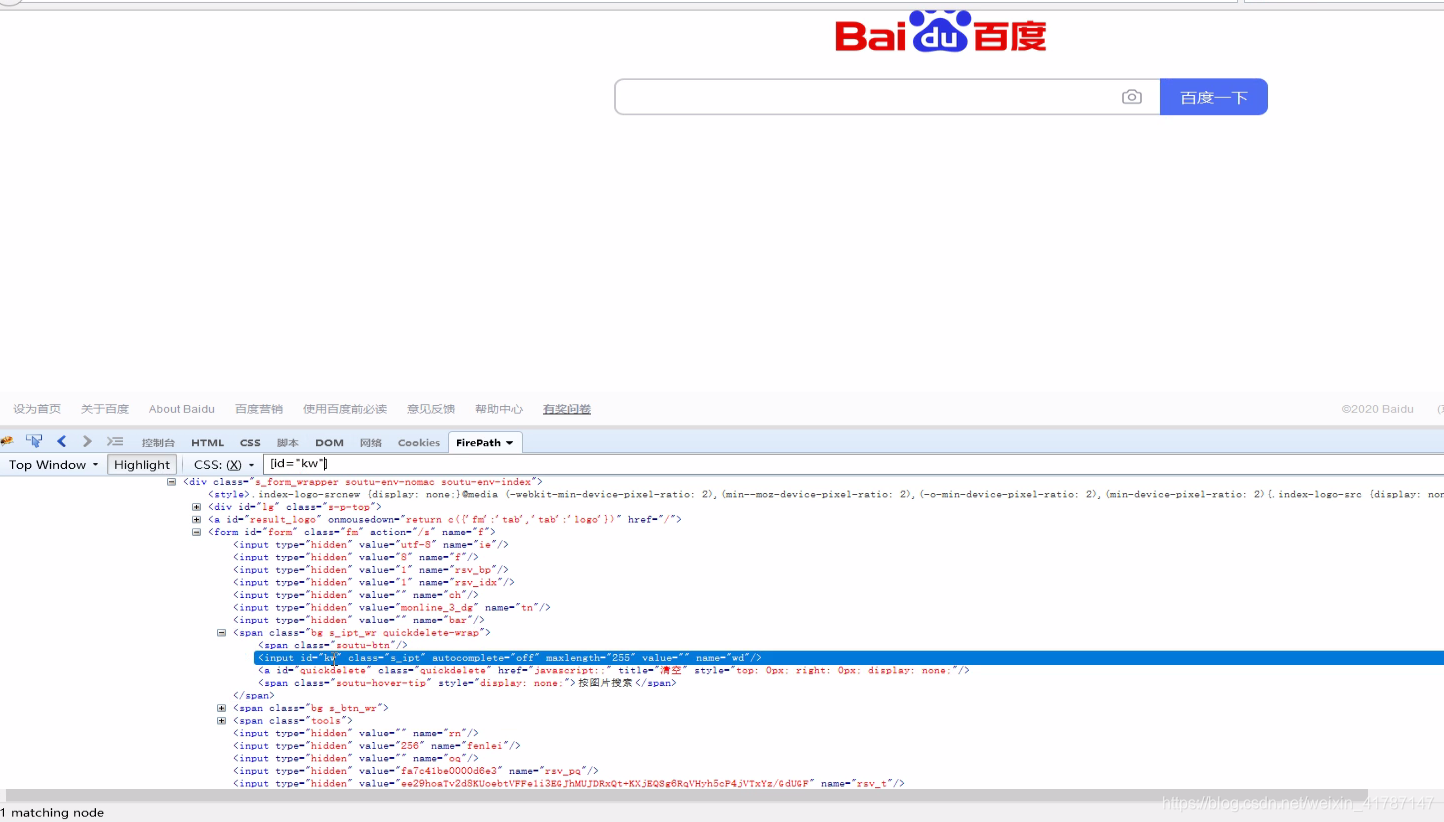Screen dimensions: 1444x822
Task: Select the hidden input name="oq" row
Action: click(356, 758)
